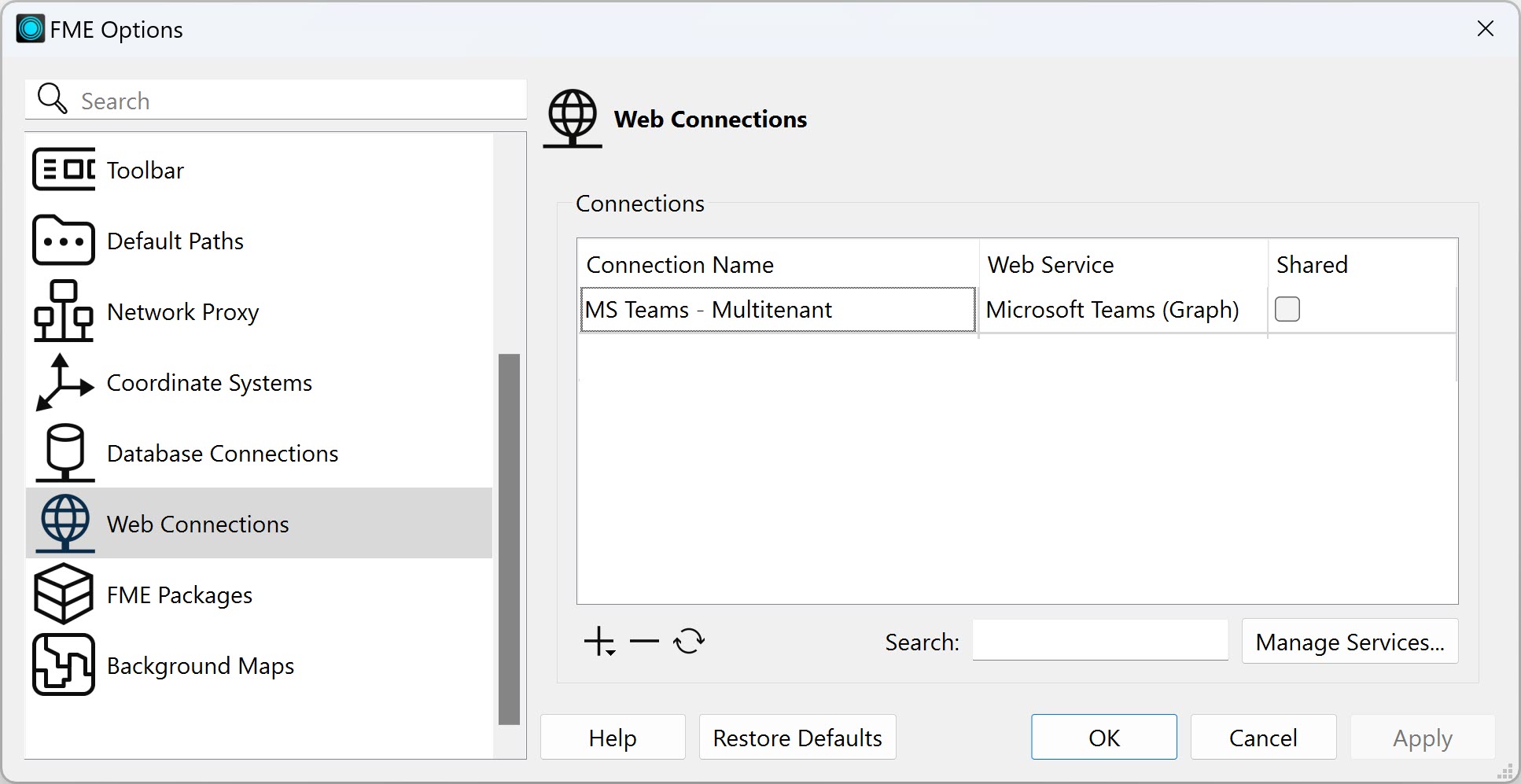Viewport: 1521px width, 784px height.
Task: Toggle Shared checkbox for MS Teams connection
Action: 1287,309
